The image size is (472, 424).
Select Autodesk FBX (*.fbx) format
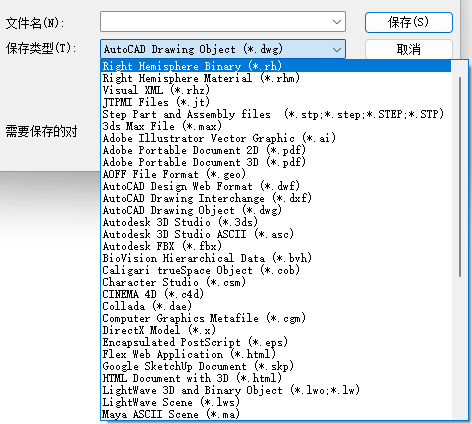pos(277,246)
